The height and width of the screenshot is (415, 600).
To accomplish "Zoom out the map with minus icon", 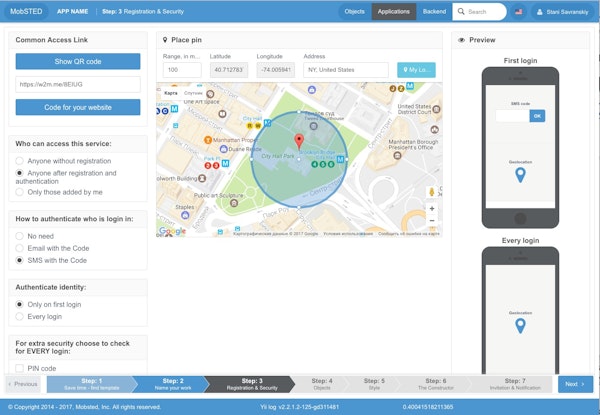I will pos(432,221).
